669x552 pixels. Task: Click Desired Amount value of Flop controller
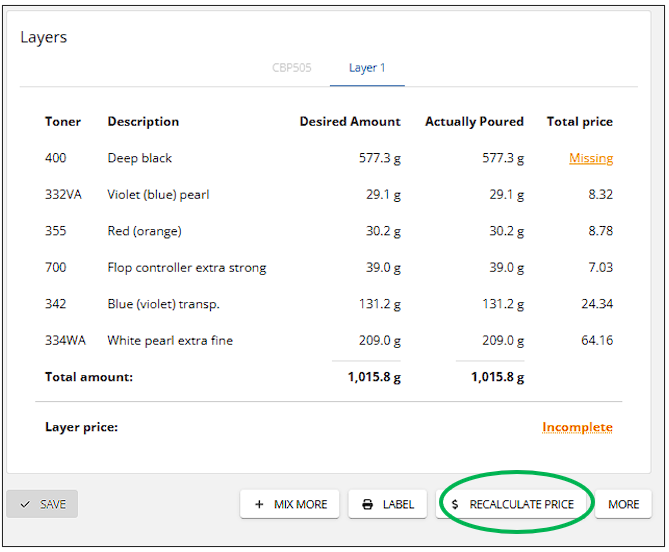click(383, 268)
